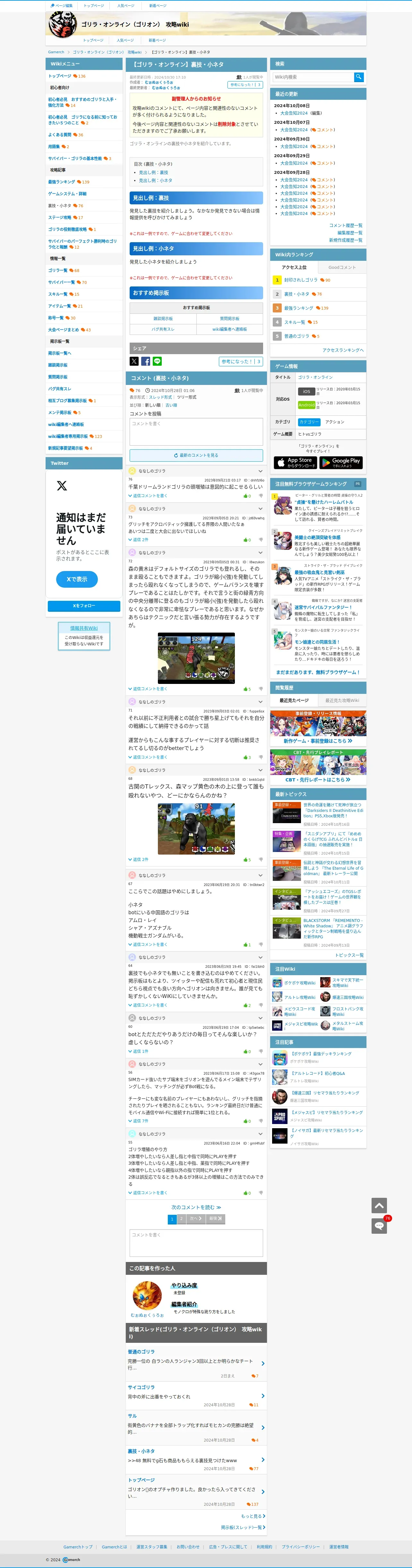Click the pencil ページ編集 icon at top

coord(53,5)
